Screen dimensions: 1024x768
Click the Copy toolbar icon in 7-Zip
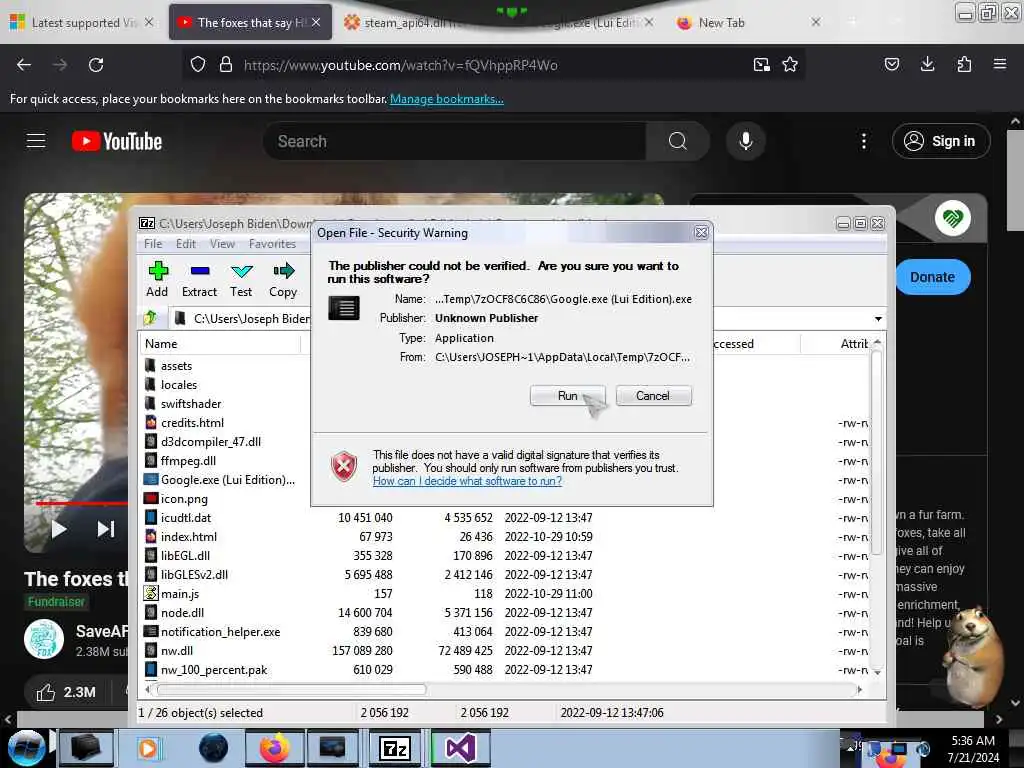click(x=283, y=280)
